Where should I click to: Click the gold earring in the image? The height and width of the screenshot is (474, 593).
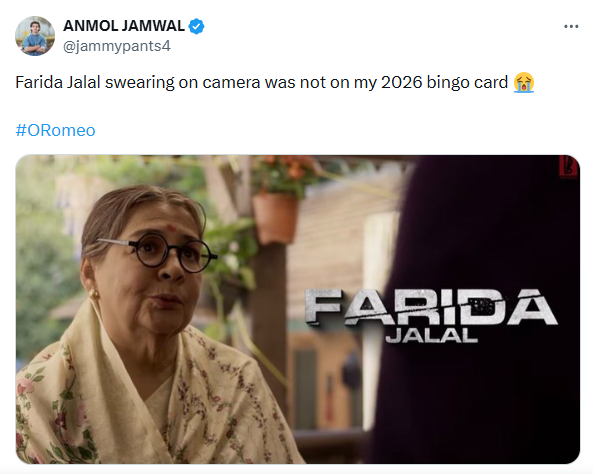[93, 294]
